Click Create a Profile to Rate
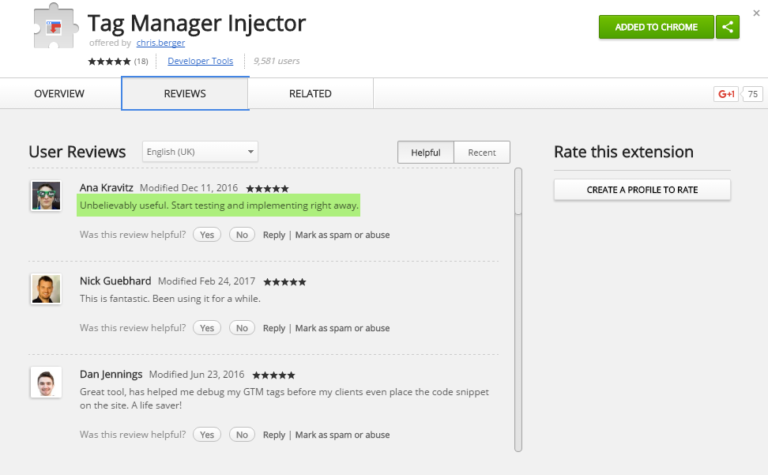 [642, 190]
